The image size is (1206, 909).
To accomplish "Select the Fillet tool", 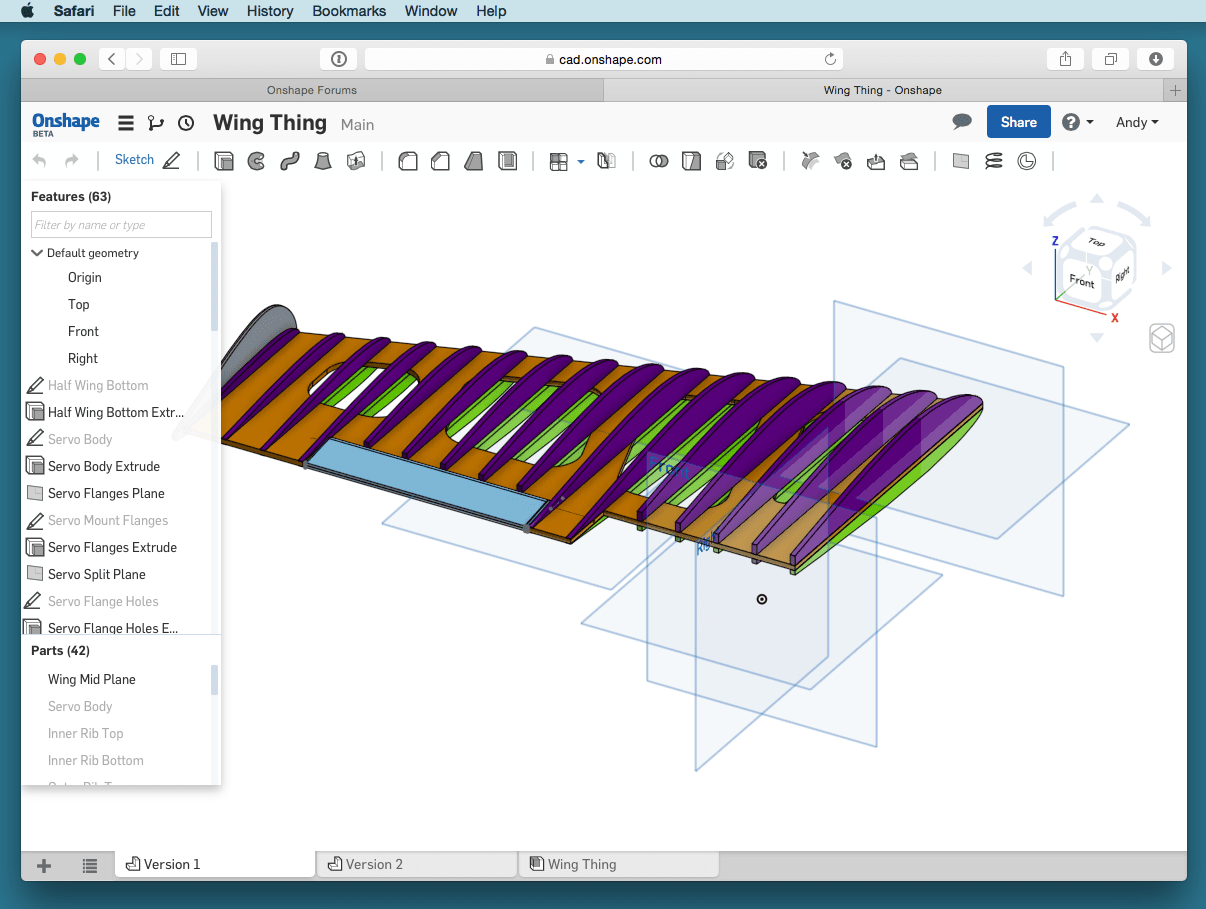I will pyautogui.click(x=408, y=160).
